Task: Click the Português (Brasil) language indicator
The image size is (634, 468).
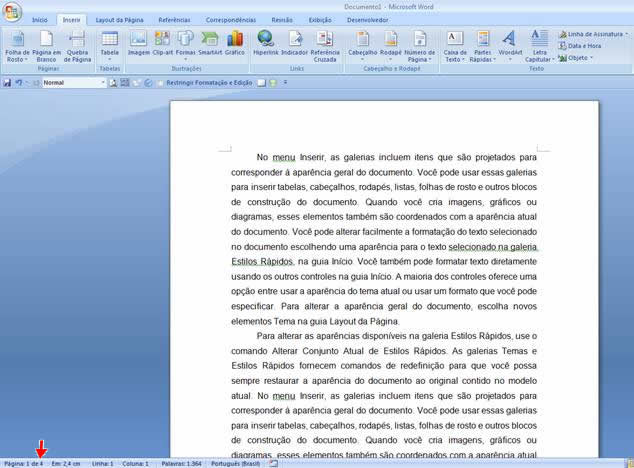Action: coord(235,464)
